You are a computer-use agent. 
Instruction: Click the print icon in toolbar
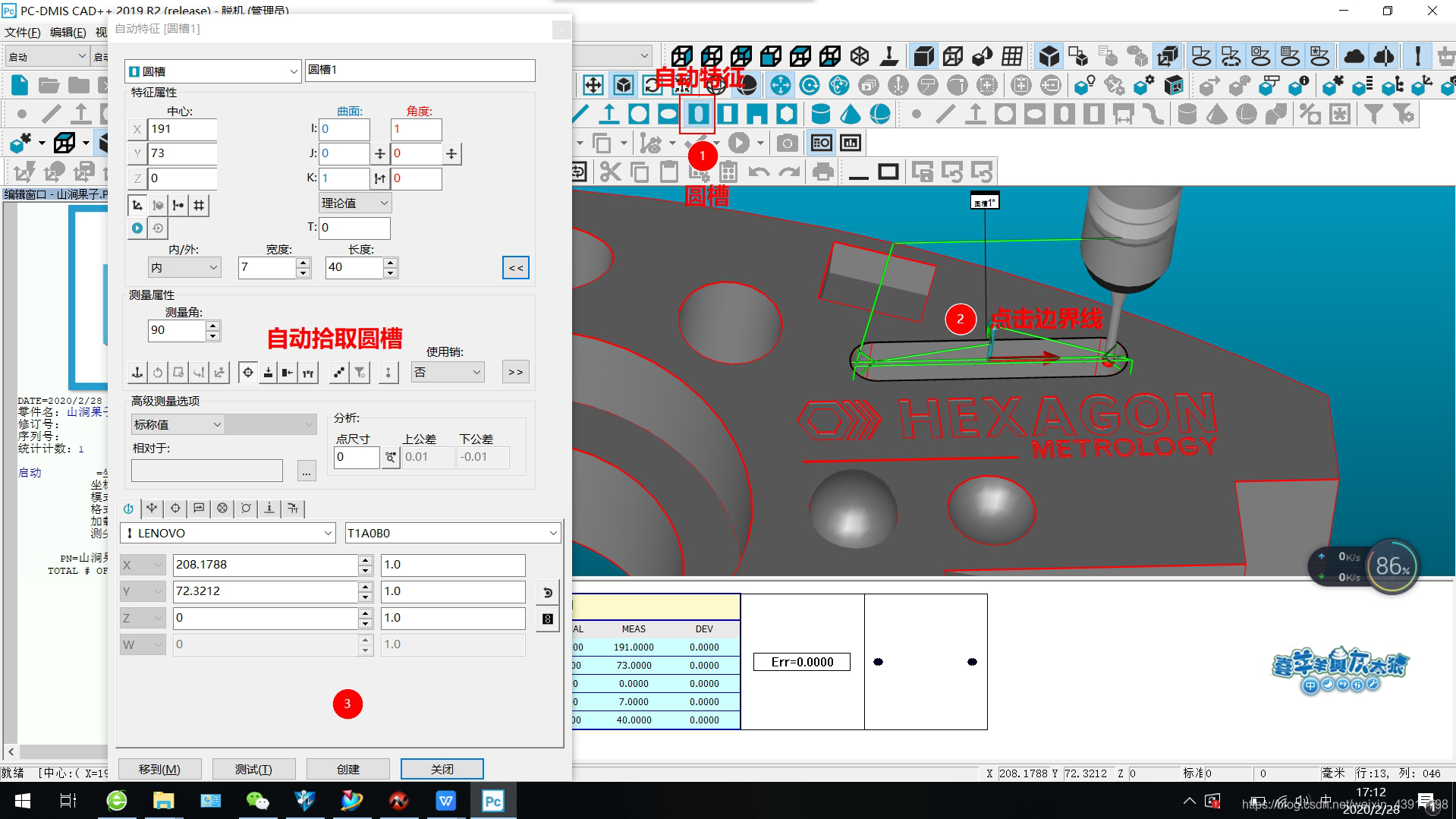coord(823,172)
